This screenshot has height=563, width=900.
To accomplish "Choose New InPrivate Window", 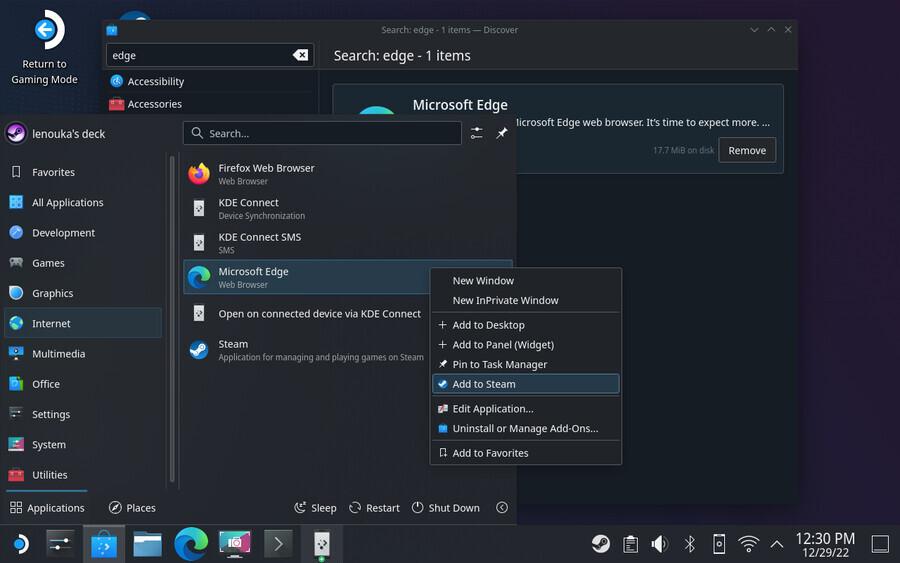I will (526, 300).
